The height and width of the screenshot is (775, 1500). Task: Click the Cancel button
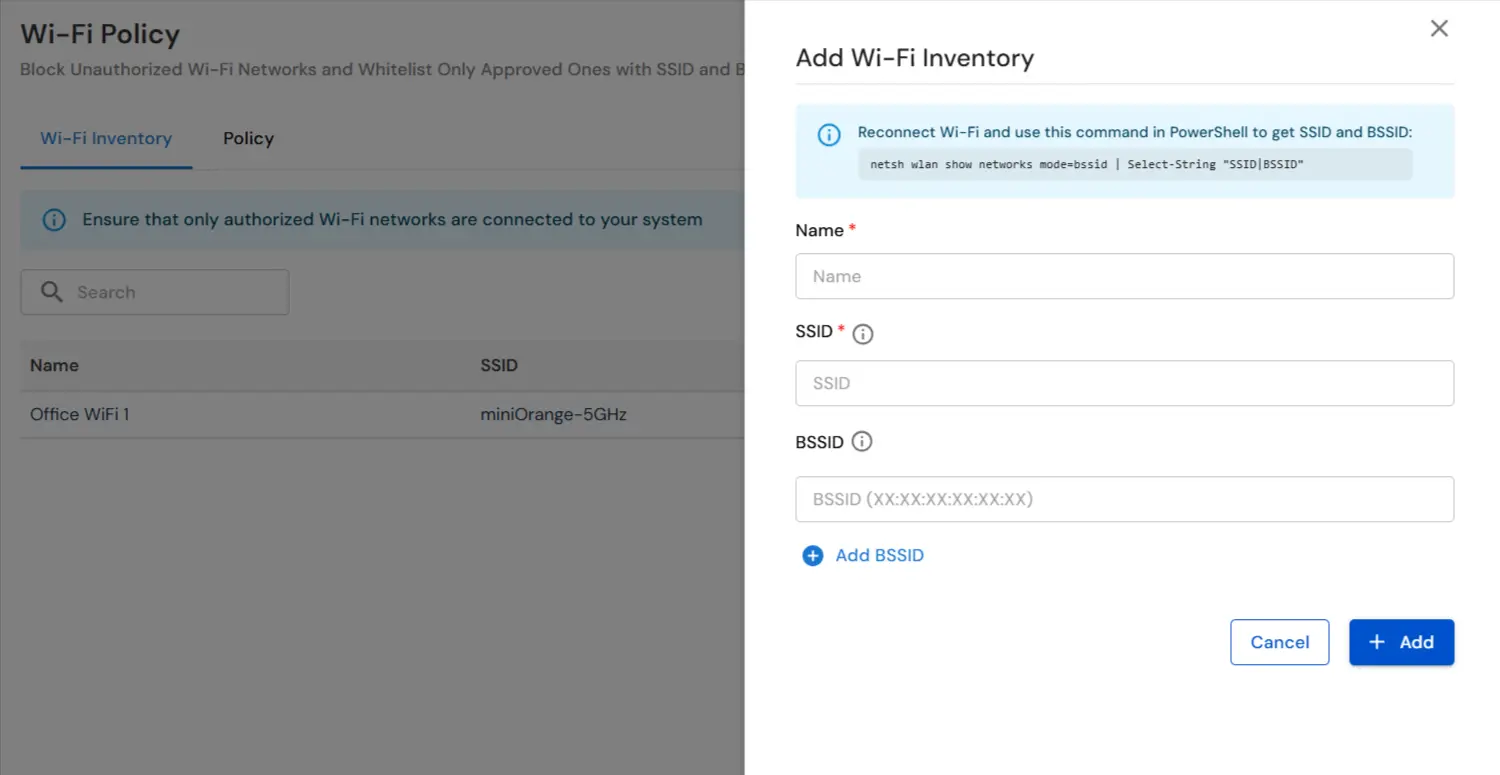click(1279, 642)
